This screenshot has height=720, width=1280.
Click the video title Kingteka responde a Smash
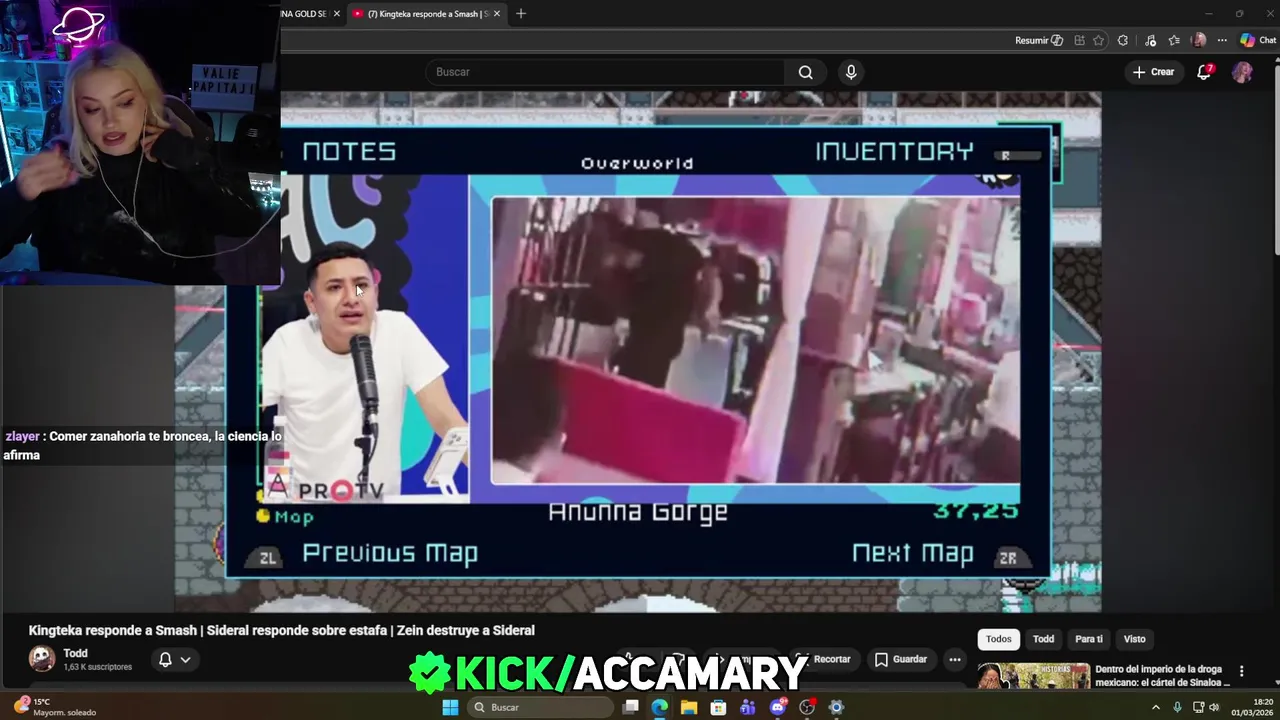pos(282,630)
